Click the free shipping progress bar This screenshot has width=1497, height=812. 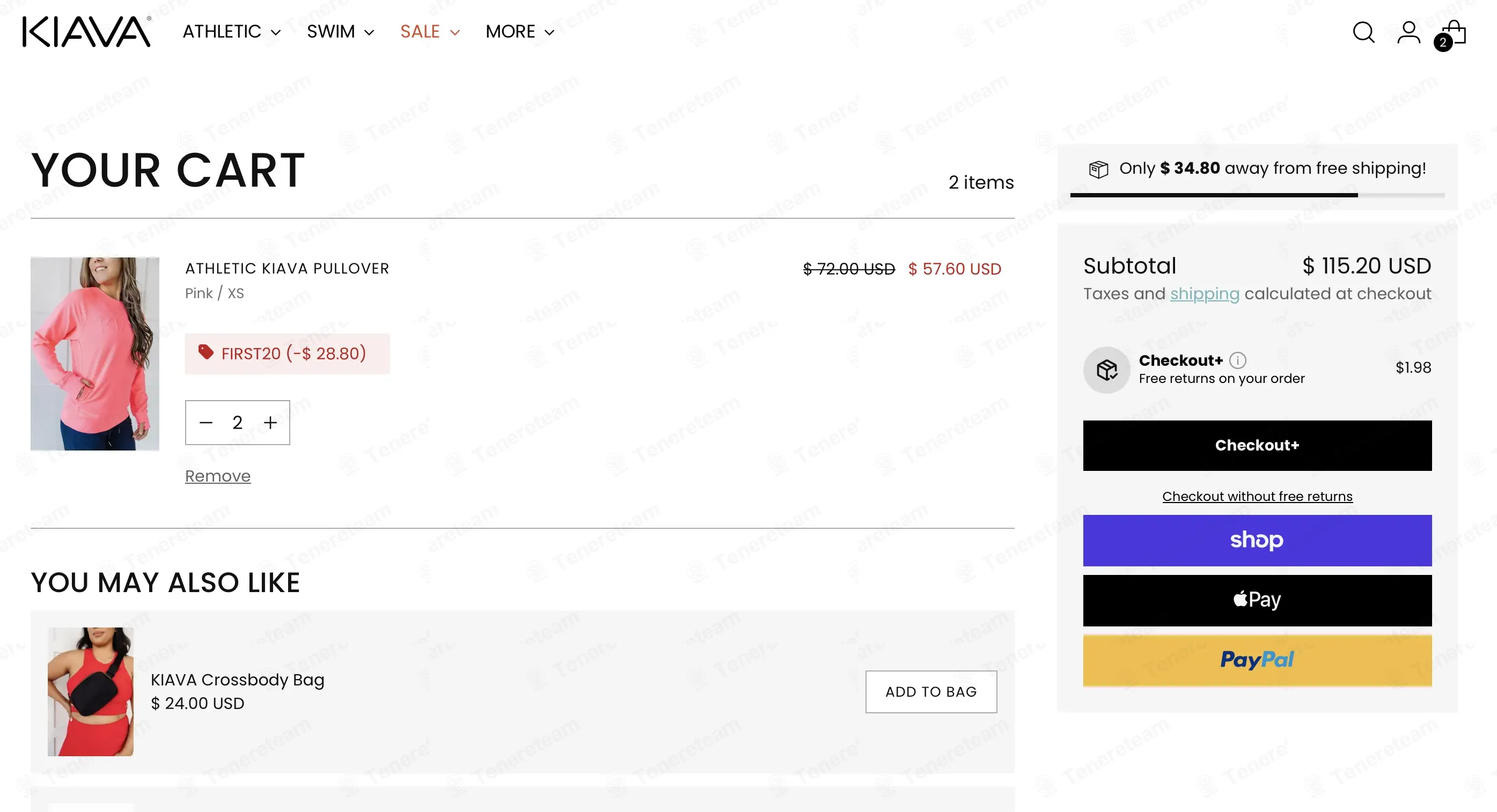1257,195
